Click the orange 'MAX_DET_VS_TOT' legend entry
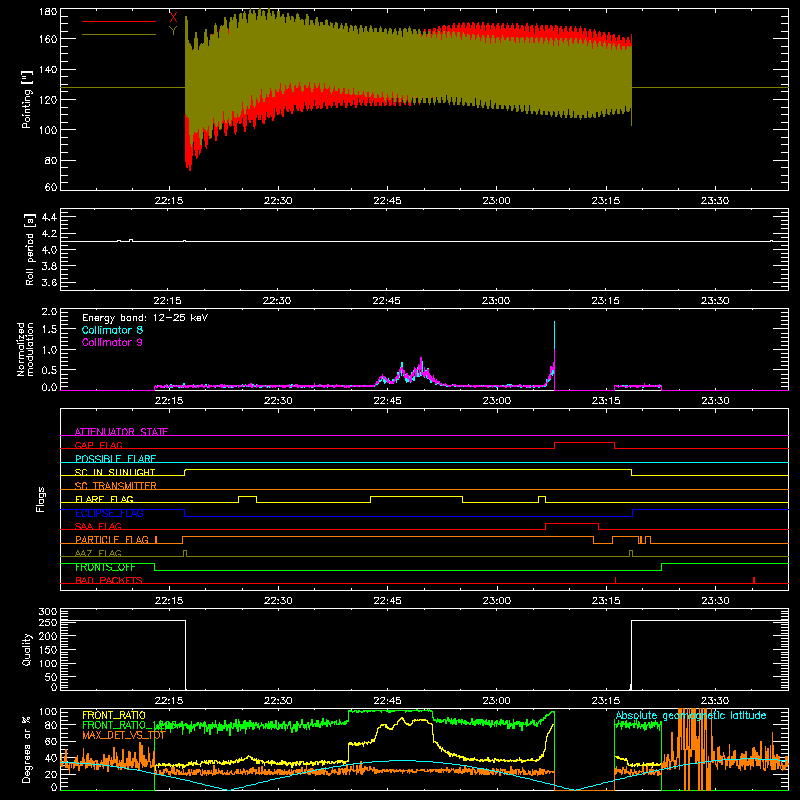 pos(123,735)
